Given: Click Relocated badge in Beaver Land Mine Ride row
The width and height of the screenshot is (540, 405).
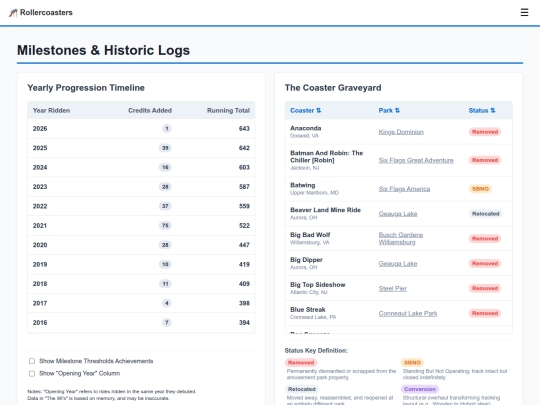Looking at the screenshot, I should click(x=486, y=214).
